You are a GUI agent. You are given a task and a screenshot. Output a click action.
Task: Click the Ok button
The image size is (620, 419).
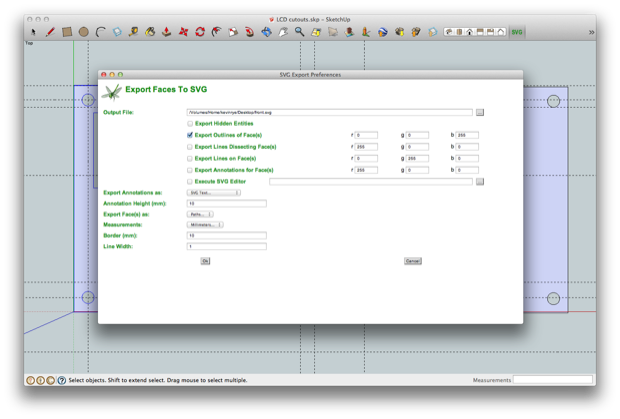[x=205, y=261]
